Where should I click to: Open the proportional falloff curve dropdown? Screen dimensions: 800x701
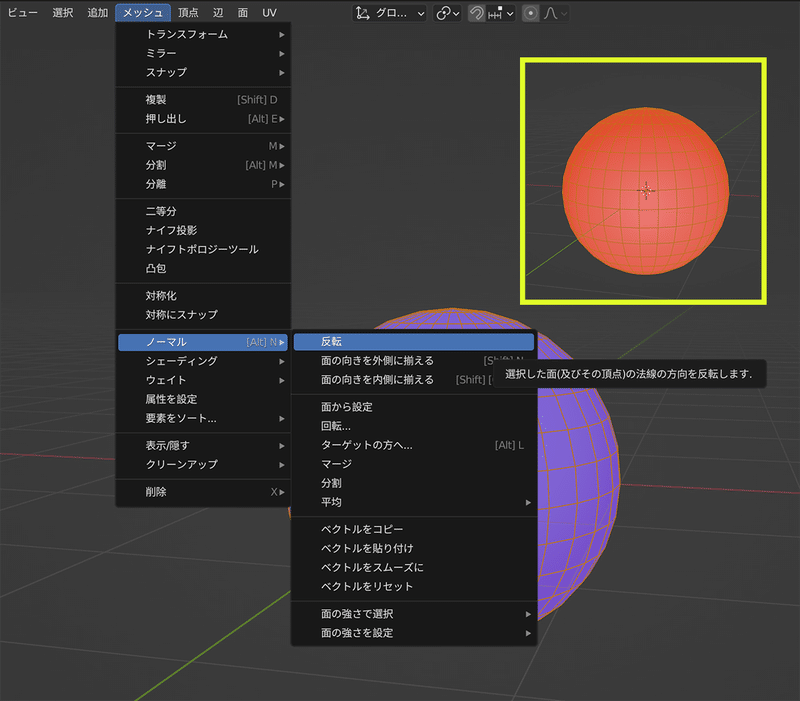(555, 13)
